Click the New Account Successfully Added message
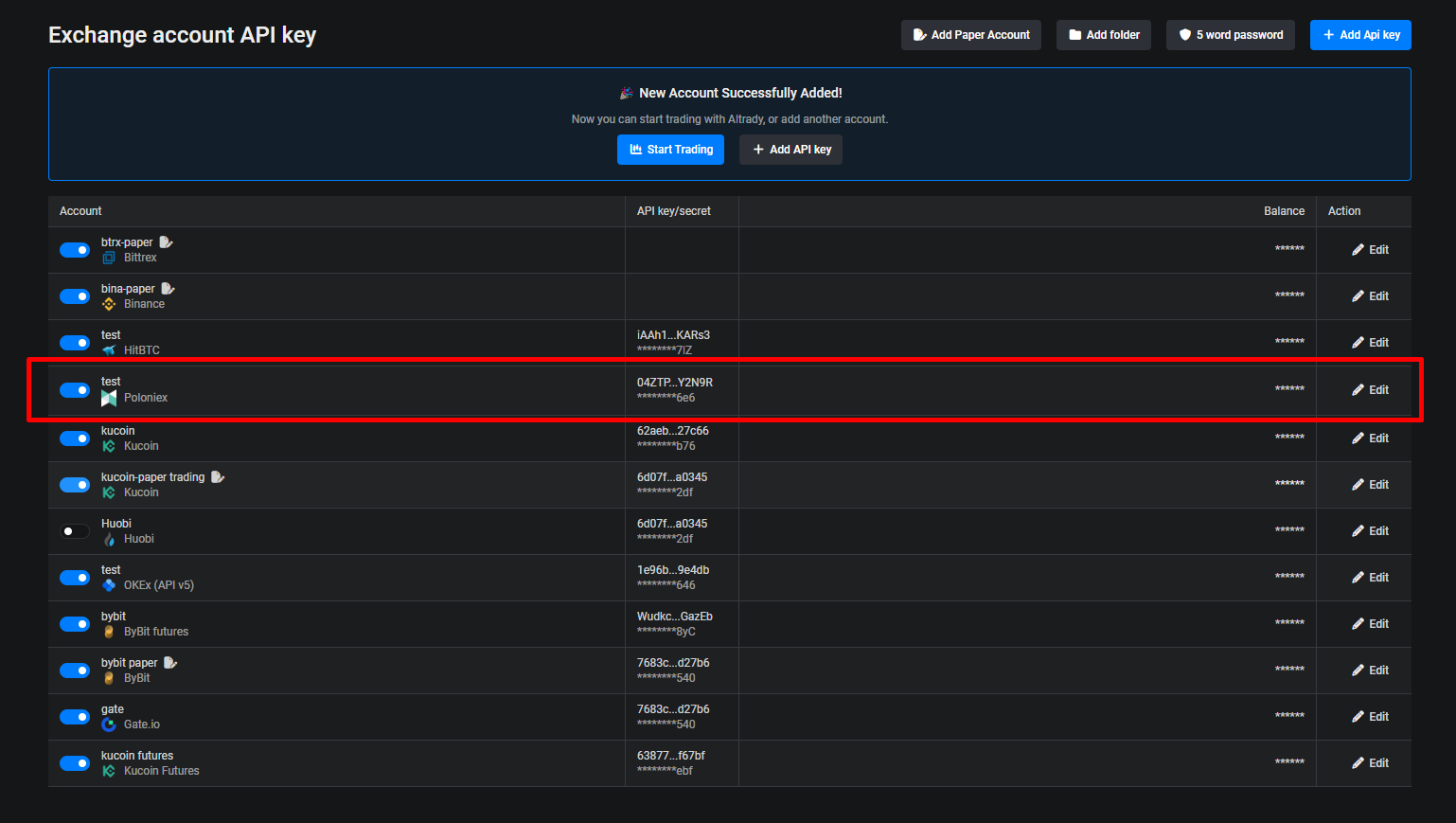The height and width of the screenshot is (823, 1456). (740, 93)
